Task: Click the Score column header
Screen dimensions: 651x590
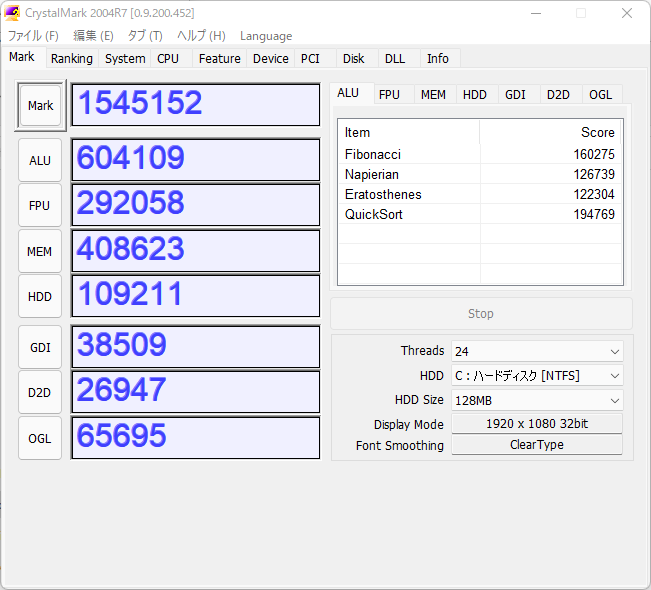Action: [x=551, y=132]
